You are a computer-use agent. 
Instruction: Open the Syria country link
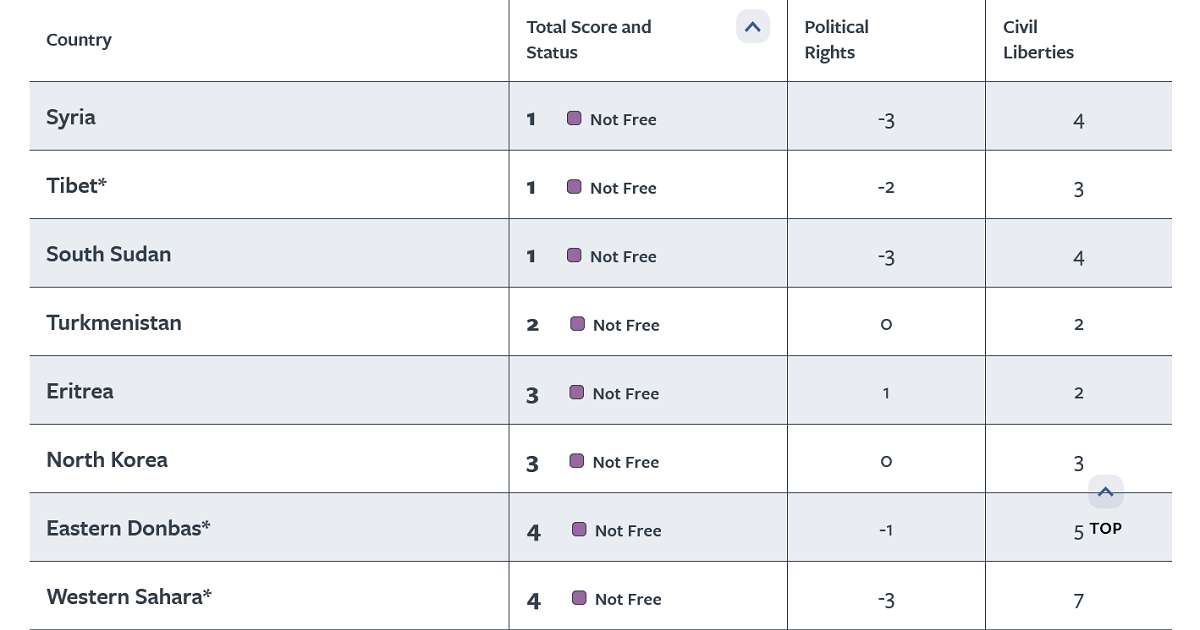[71, 117]
